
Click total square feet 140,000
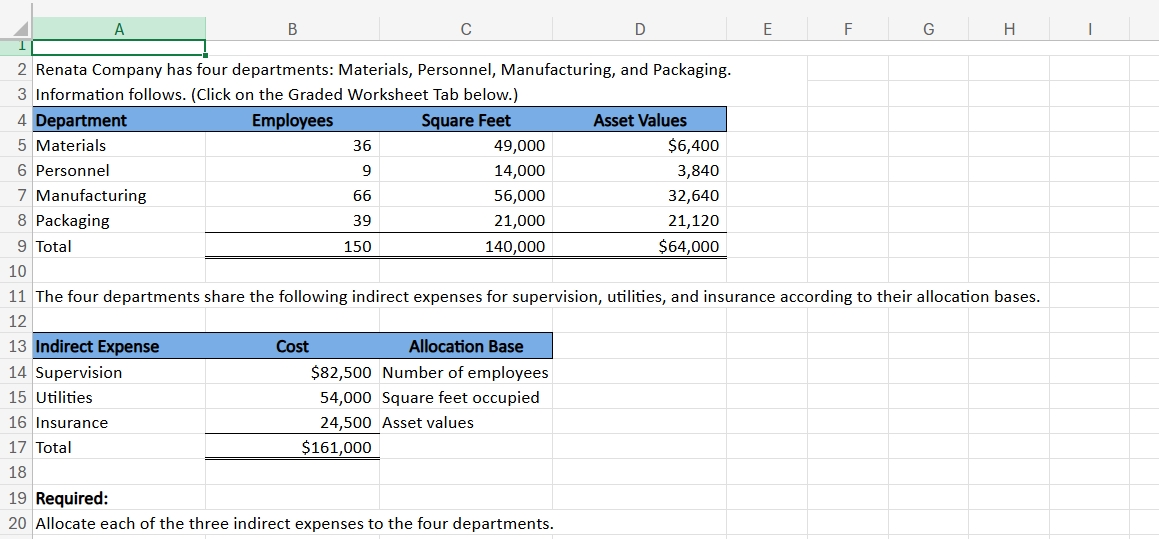click(x=466, y=246)
